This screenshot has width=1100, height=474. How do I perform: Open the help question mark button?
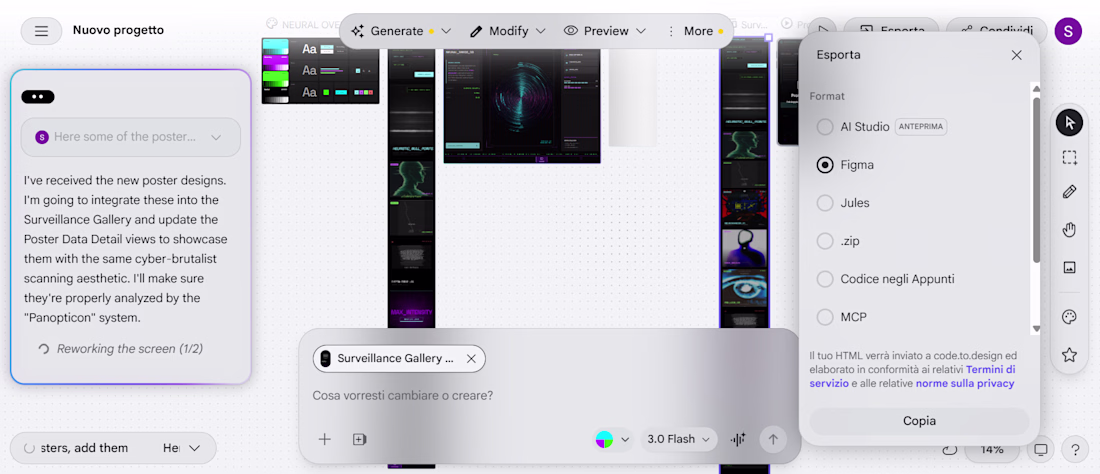(x=1075, y=449)
